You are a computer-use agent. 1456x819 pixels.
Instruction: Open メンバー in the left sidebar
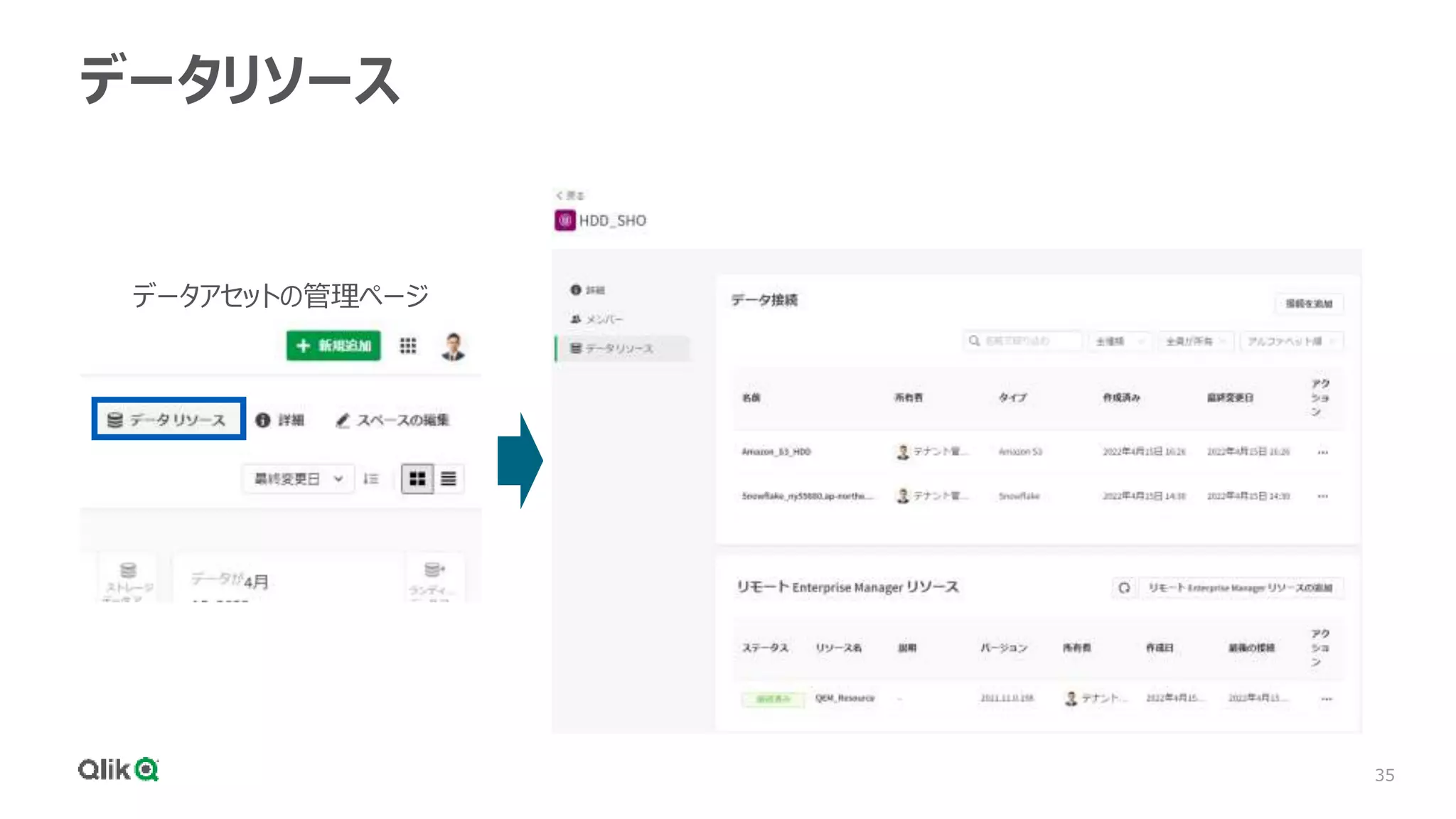[596, 319]
